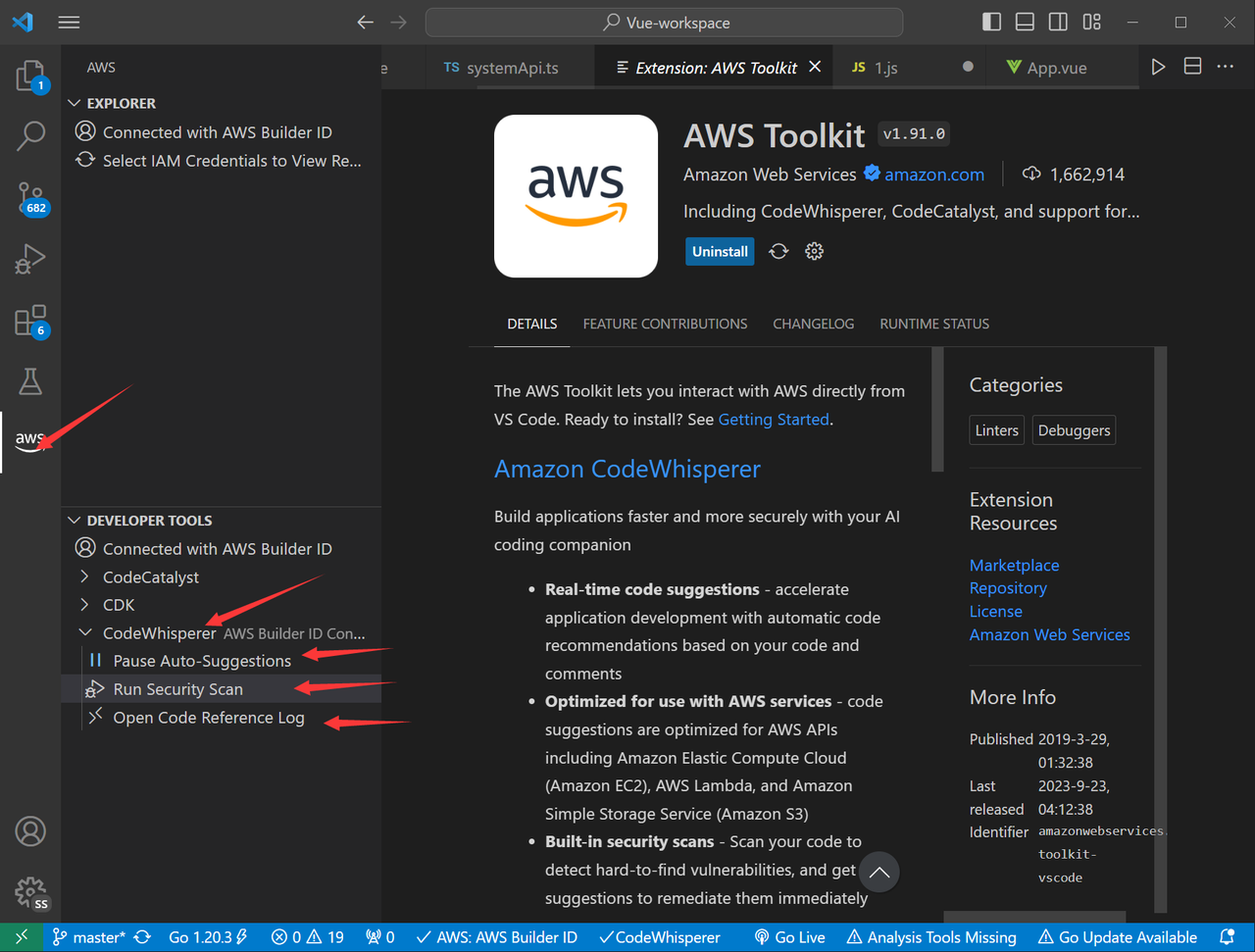This screenshot has width=1255, height=952.
Task: Click the Linters category button
Action: (997, 430)
